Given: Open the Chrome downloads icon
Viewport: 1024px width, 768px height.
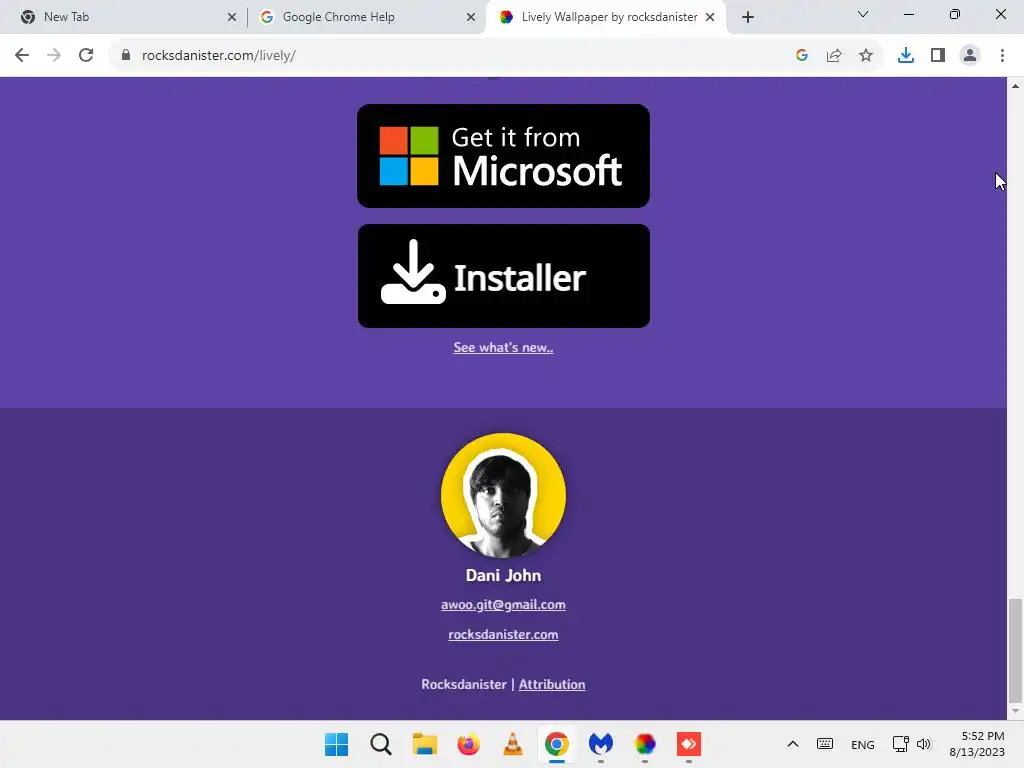Looking at the screenshot, I should click(906, 56).
